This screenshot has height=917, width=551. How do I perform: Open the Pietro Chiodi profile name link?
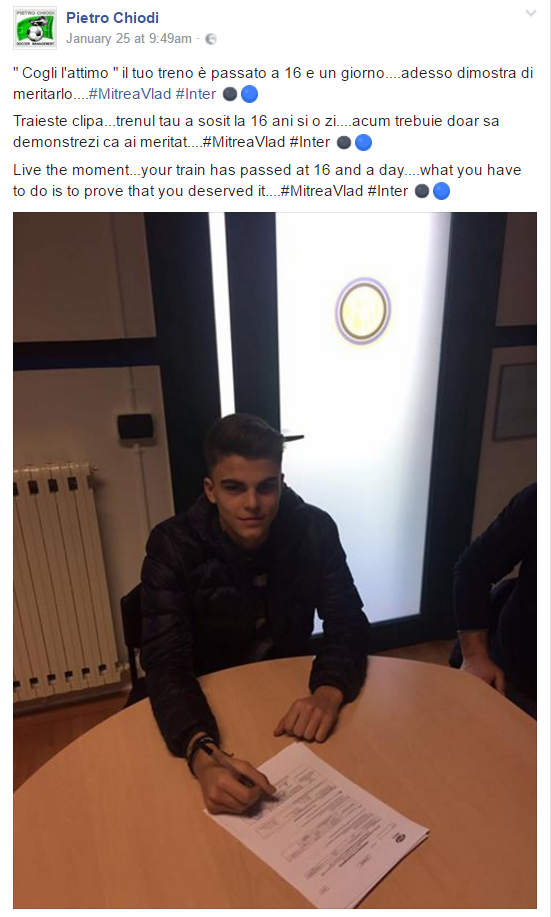click(x=112, y=18)
